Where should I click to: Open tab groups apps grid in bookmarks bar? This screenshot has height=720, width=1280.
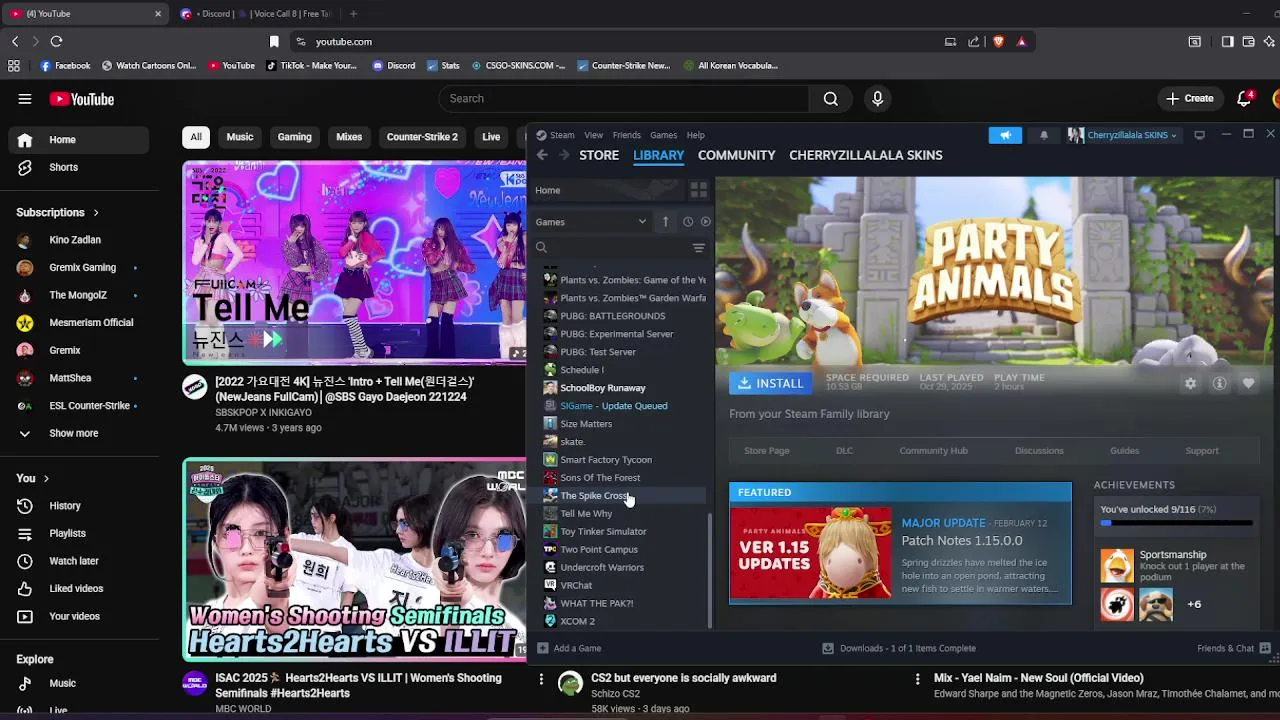pos(13,66)
